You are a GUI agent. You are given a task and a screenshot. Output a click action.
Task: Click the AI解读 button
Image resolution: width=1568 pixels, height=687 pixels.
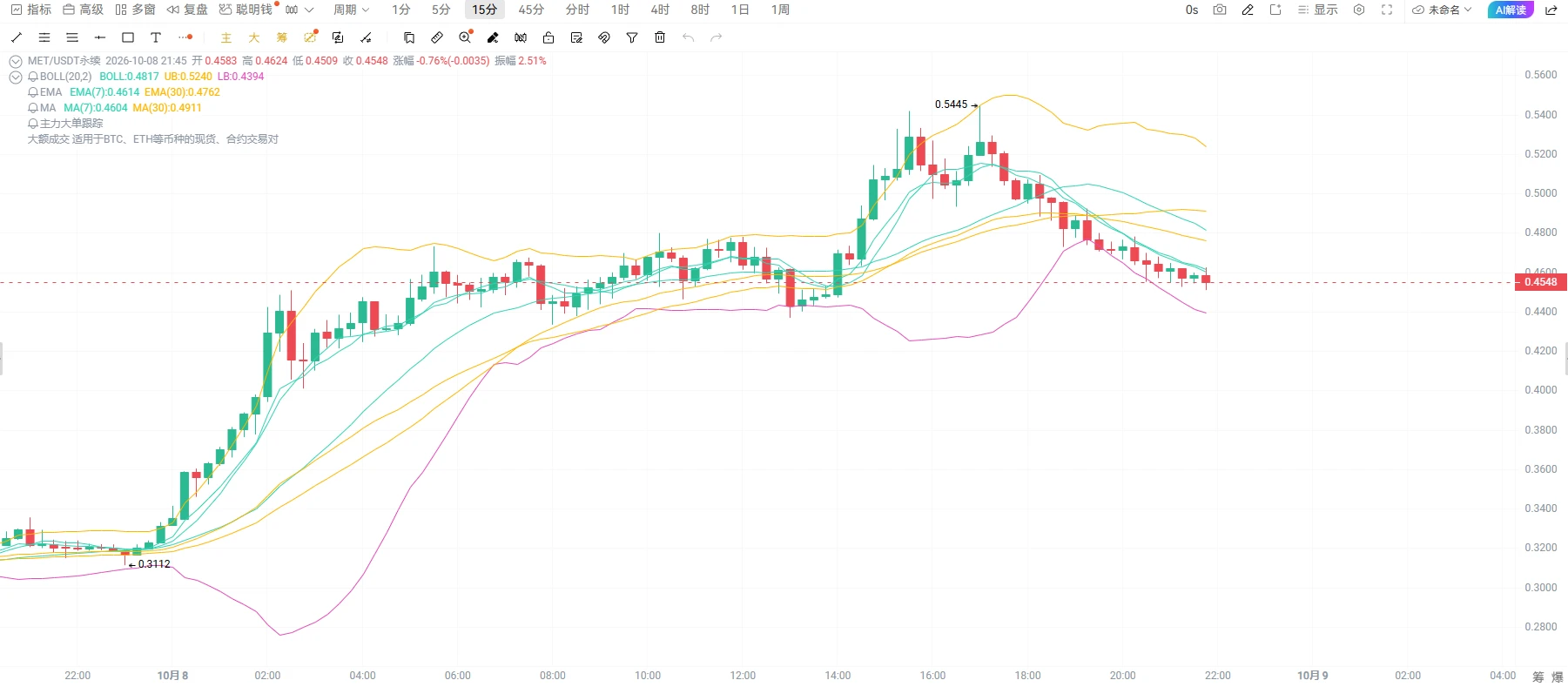[1511, 10]
